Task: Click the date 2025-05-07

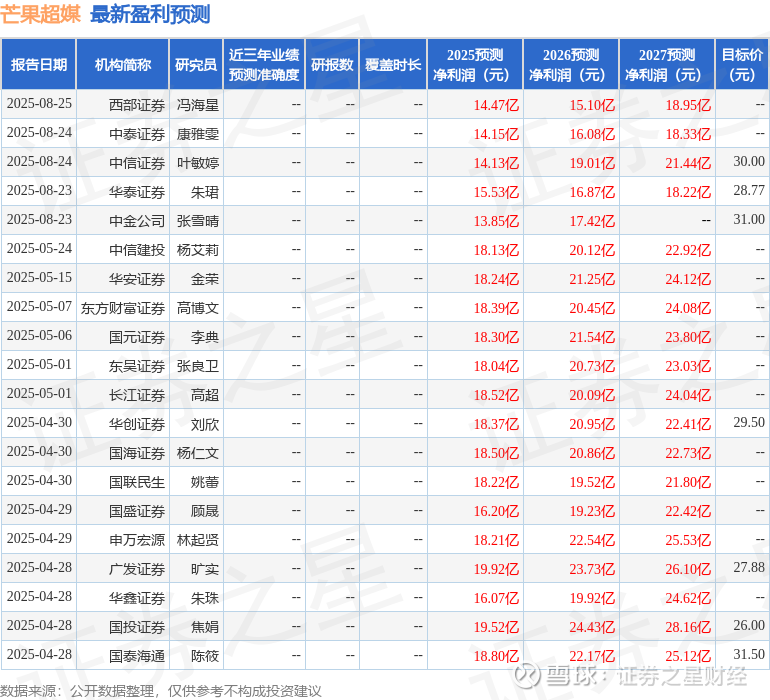Action: tap(39, 306)
